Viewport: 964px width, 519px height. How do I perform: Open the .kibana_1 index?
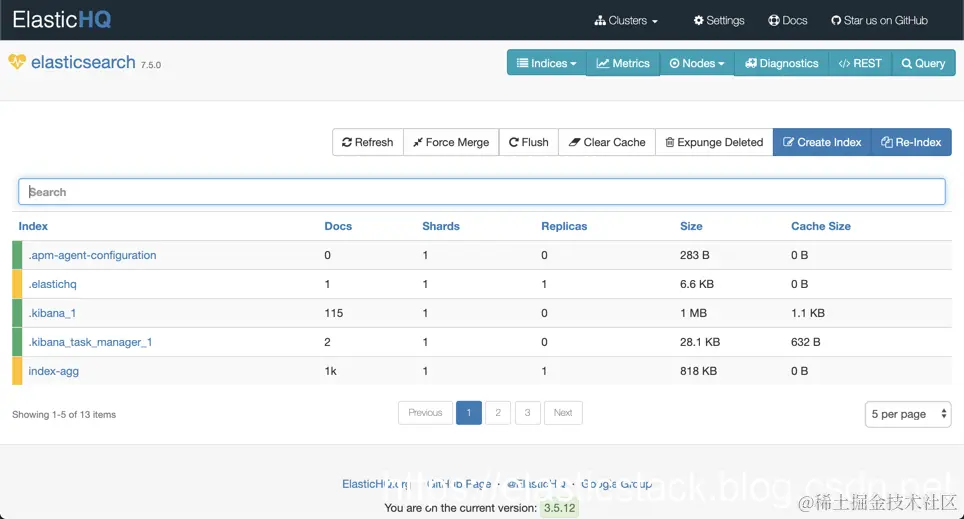52,313
